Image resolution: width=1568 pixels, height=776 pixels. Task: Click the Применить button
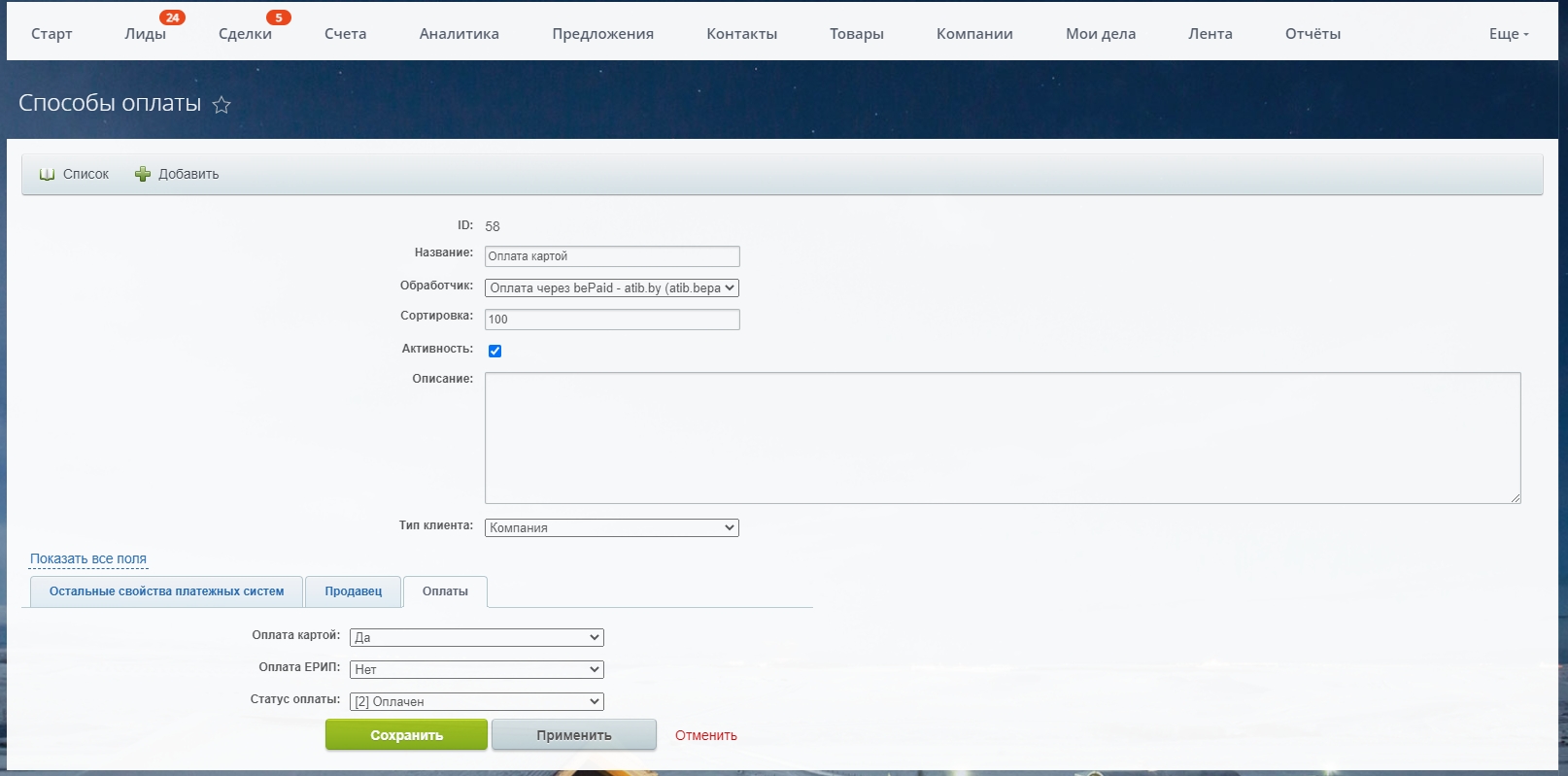[x=573, y=735]
